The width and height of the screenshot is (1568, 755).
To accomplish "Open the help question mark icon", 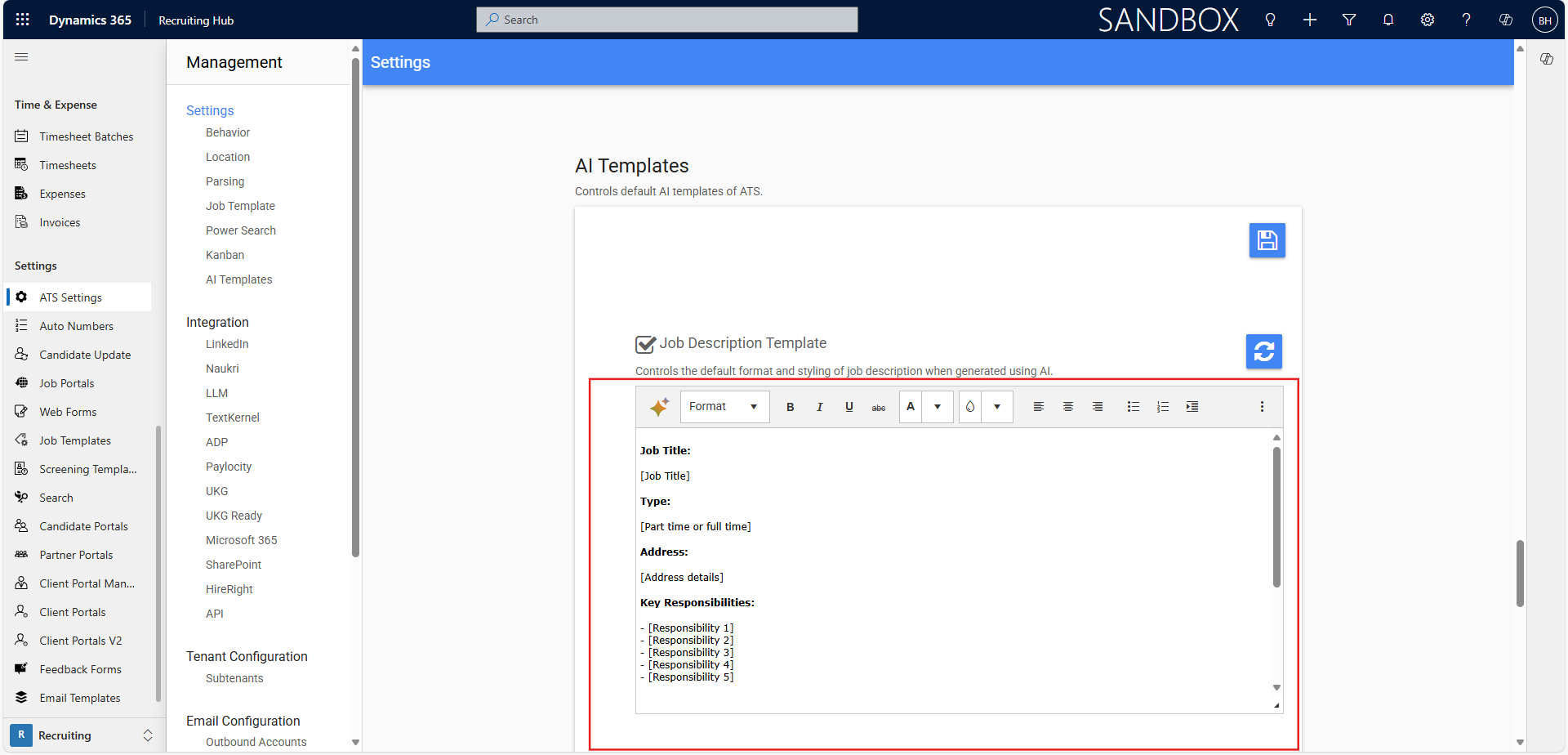I will (x=1467, y=20).
